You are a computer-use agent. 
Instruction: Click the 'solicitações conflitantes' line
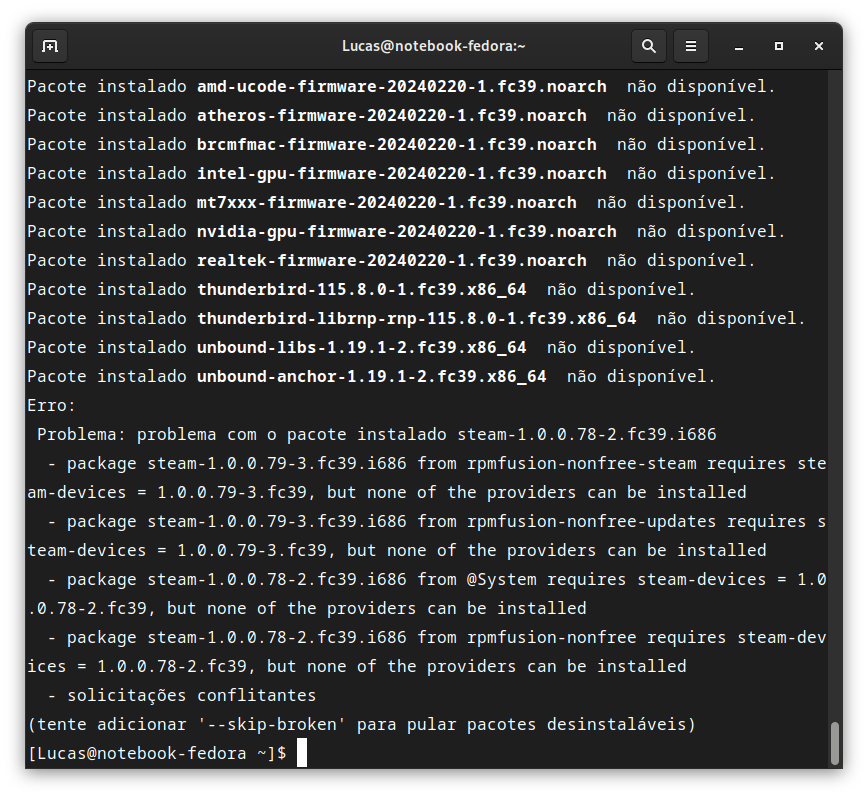click(192, 696)
